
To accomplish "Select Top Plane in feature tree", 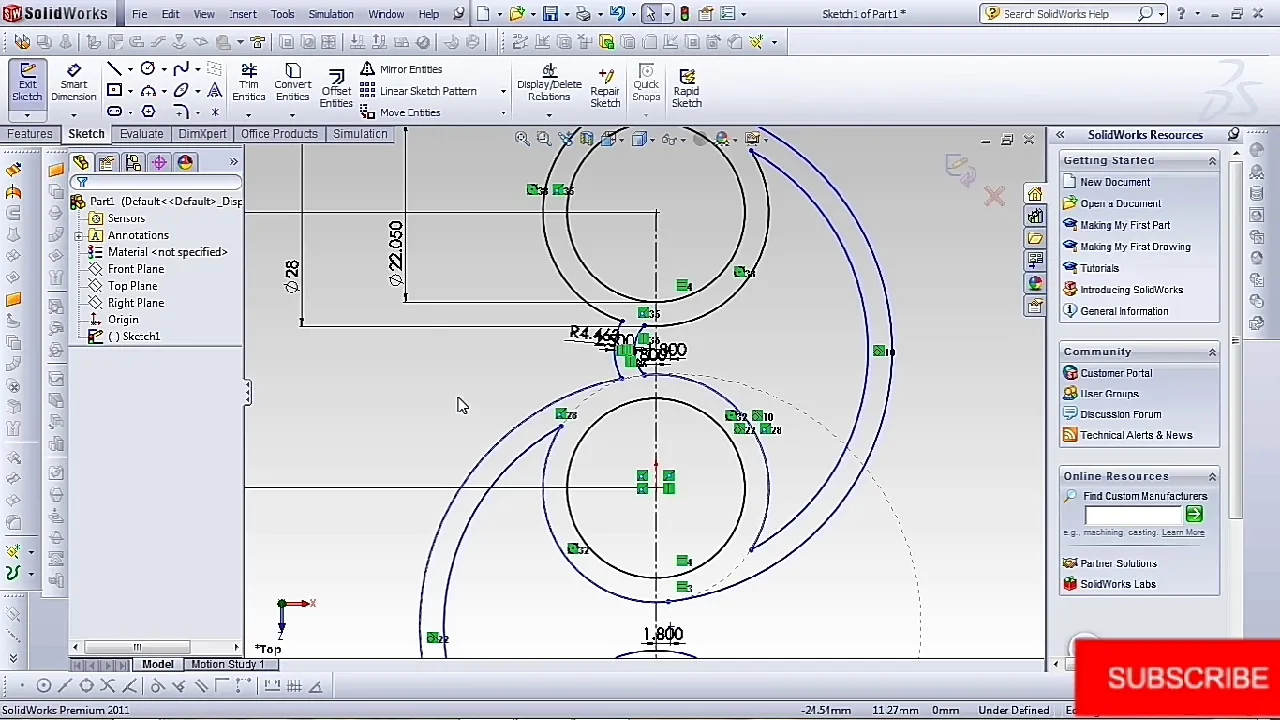I will 132,286.
